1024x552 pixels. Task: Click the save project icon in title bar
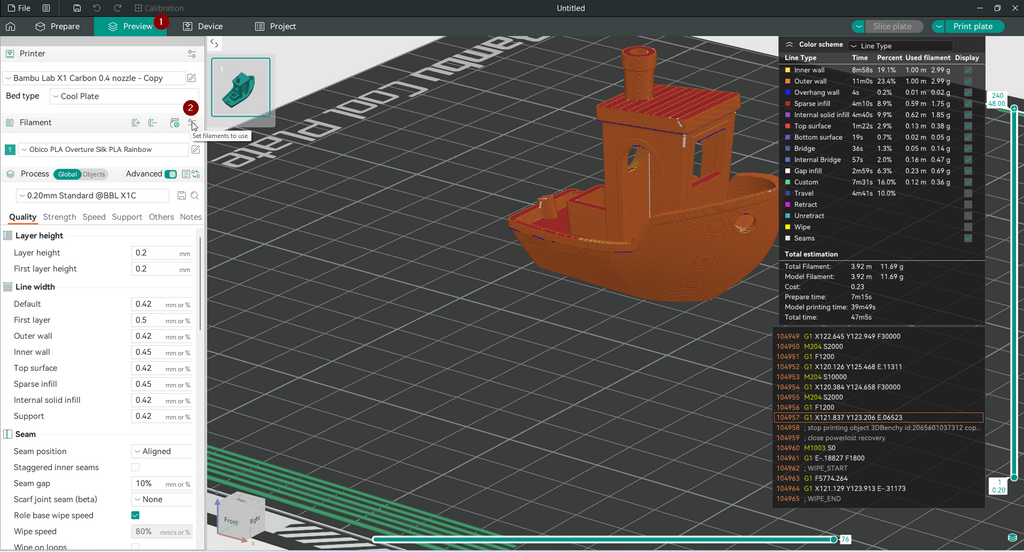pyautogui.click(x=77, y=8)
